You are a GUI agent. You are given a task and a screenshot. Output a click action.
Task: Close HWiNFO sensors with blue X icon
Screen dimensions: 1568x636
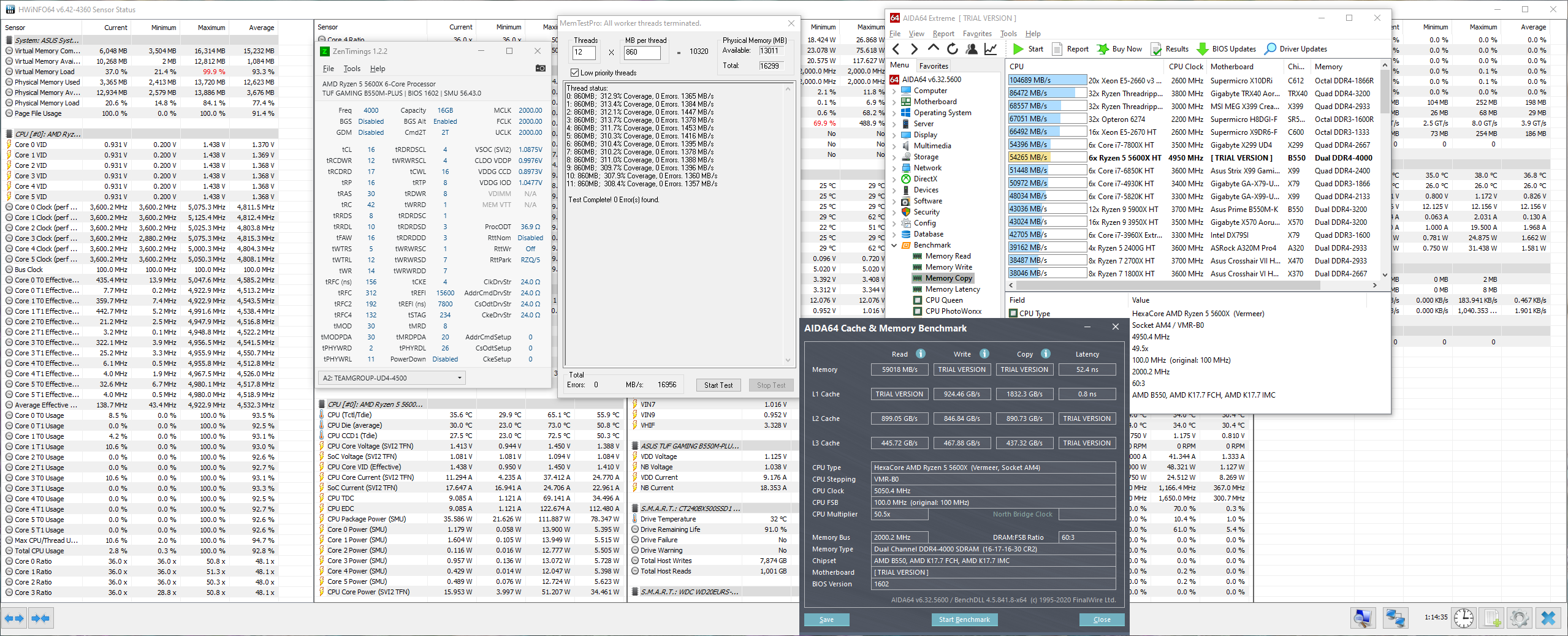pos(1548,618)
